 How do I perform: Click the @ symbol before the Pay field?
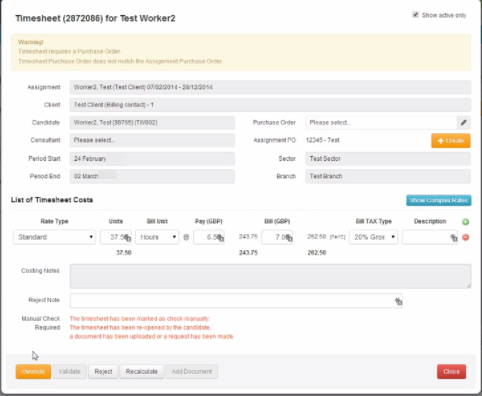tap(186, 237)
